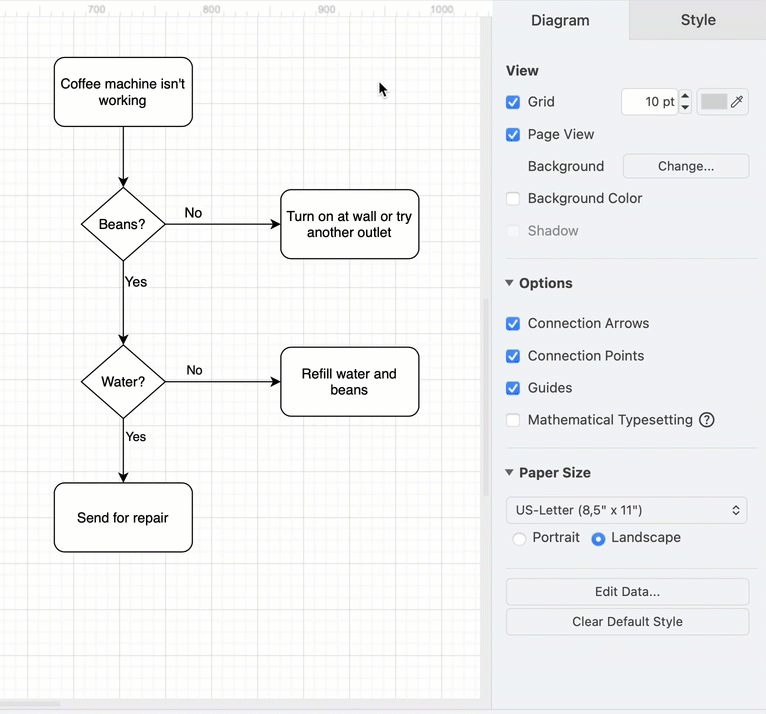Click the 'No' label beside Beans?

(193, 213)
